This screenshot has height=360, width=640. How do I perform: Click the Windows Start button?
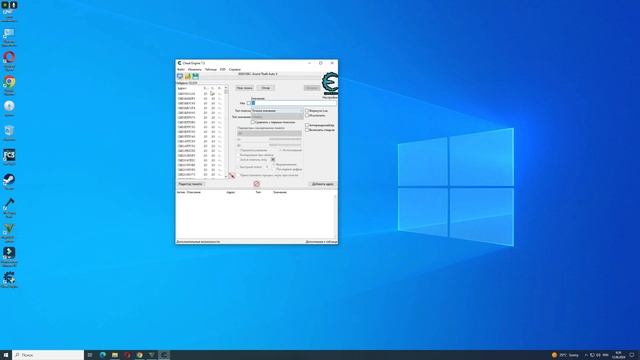tap(6, 355)
